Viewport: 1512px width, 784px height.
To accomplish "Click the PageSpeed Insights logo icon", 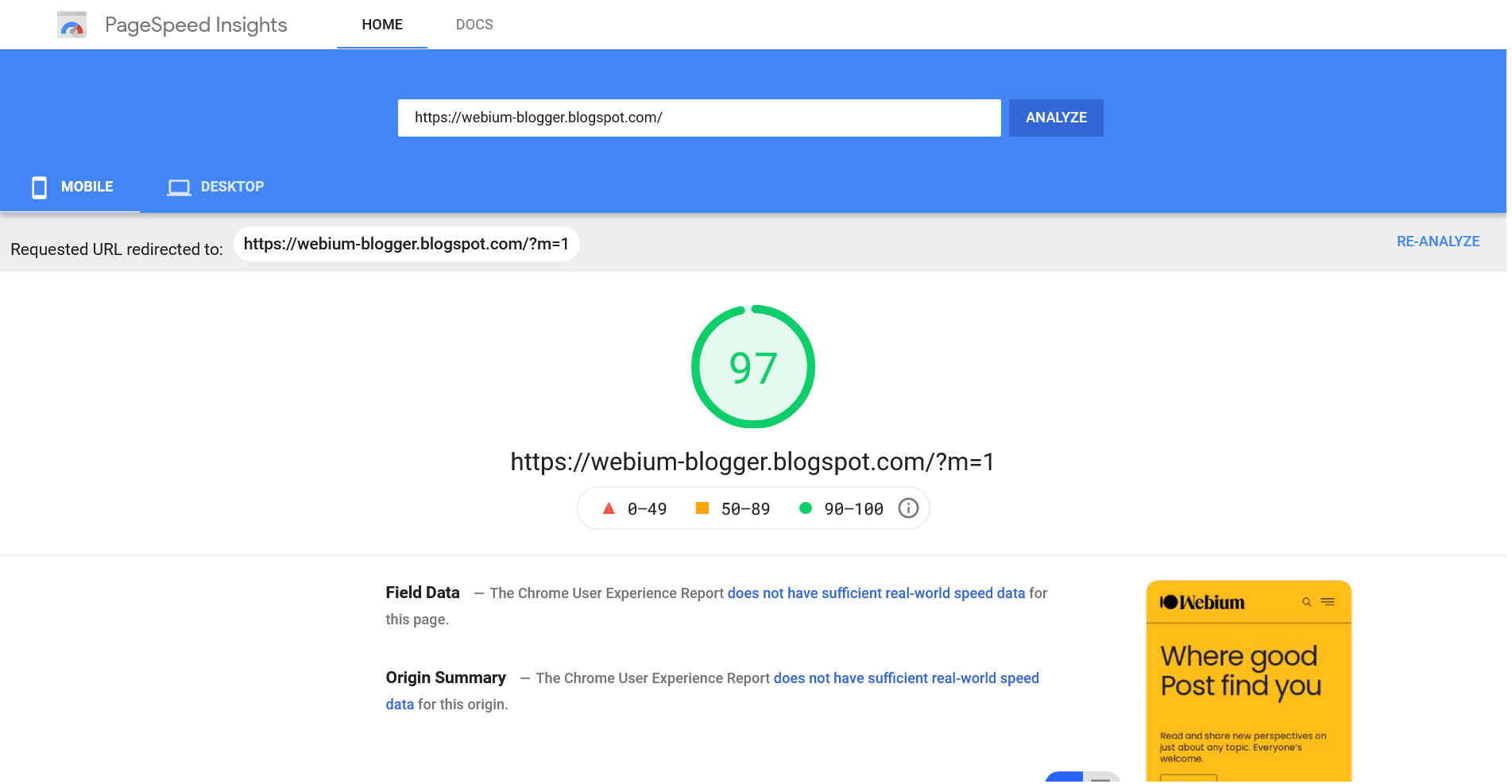I will tap(72, 25).
